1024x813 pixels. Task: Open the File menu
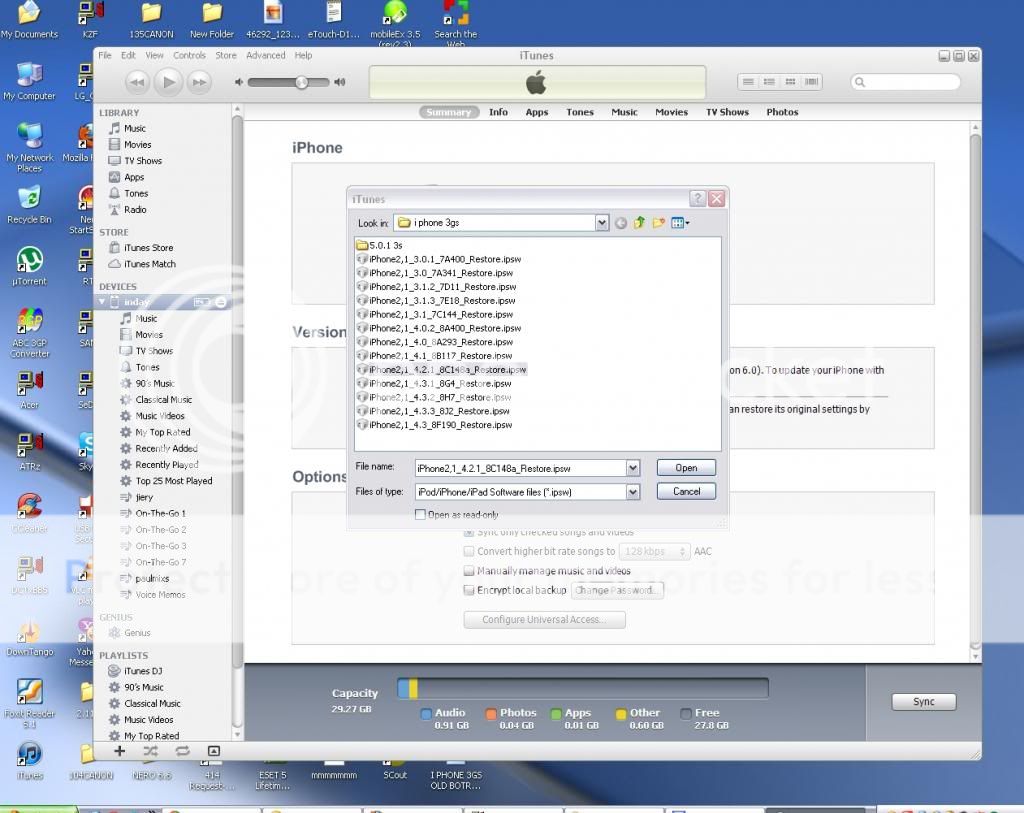coord(104,56)
